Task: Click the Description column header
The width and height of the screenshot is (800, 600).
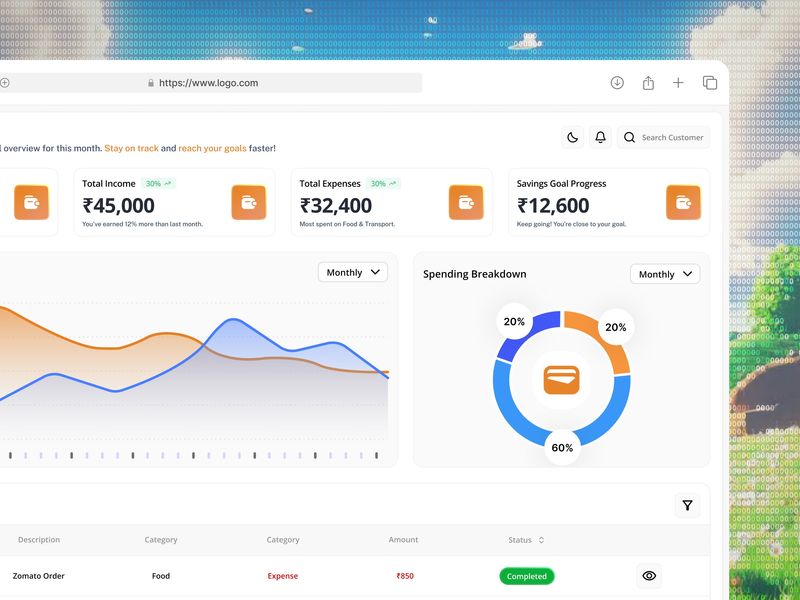Action: click(x=39, y=539)
